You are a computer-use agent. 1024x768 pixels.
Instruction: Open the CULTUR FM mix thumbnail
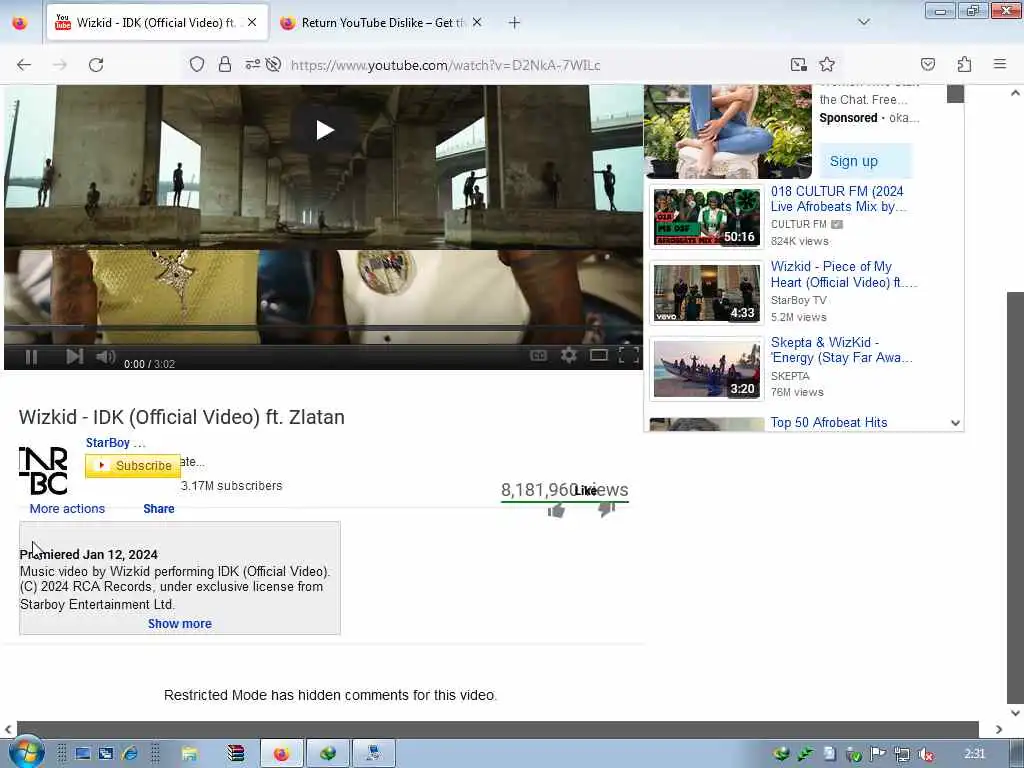707,217
